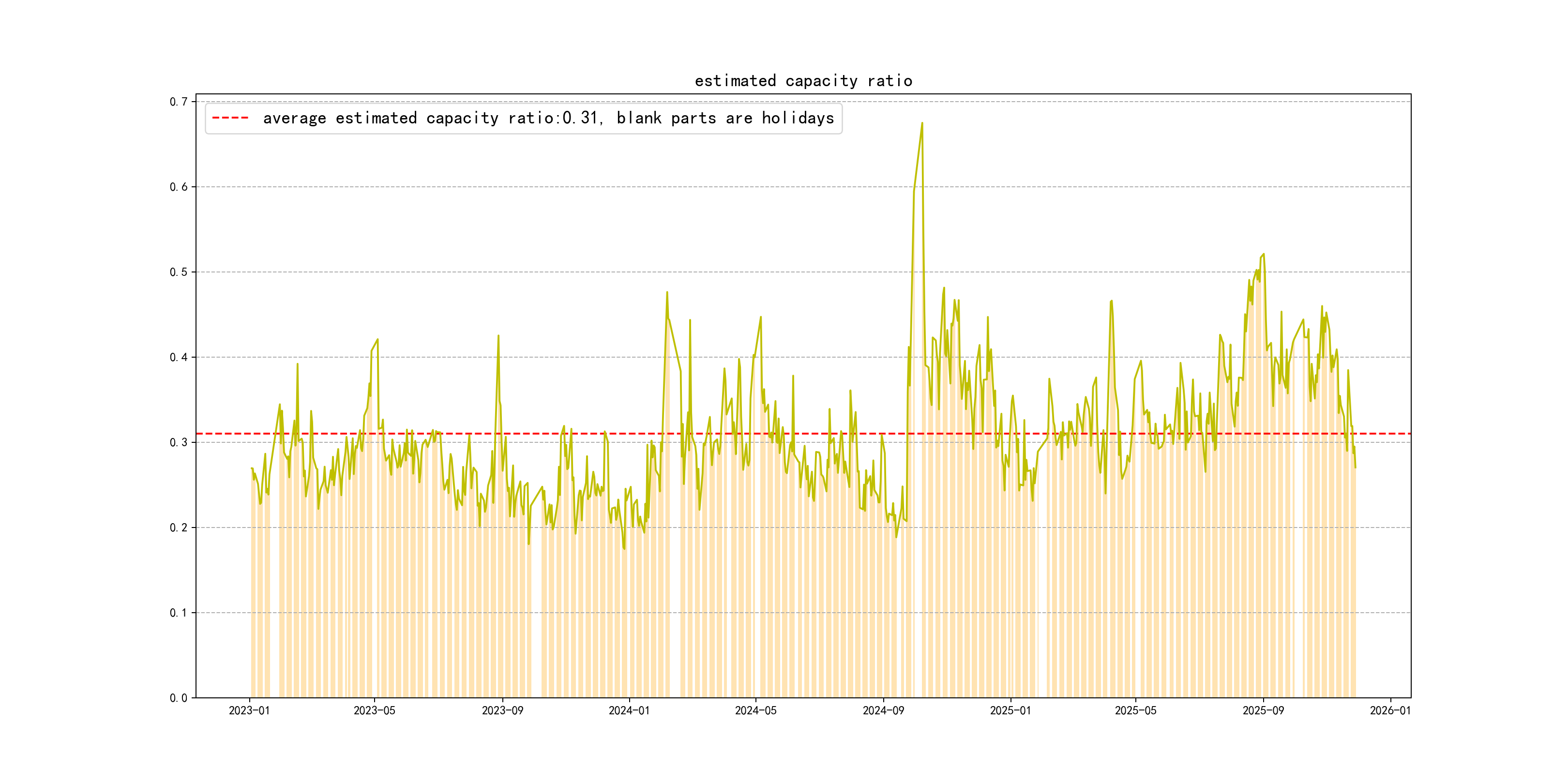Click the red dashed legend line sample
This screenshot has height=784, width=1568.
point(230,118)
